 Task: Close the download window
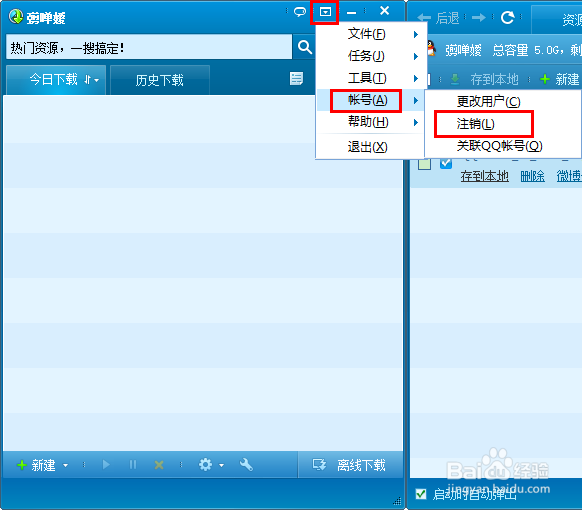[385, 11]
